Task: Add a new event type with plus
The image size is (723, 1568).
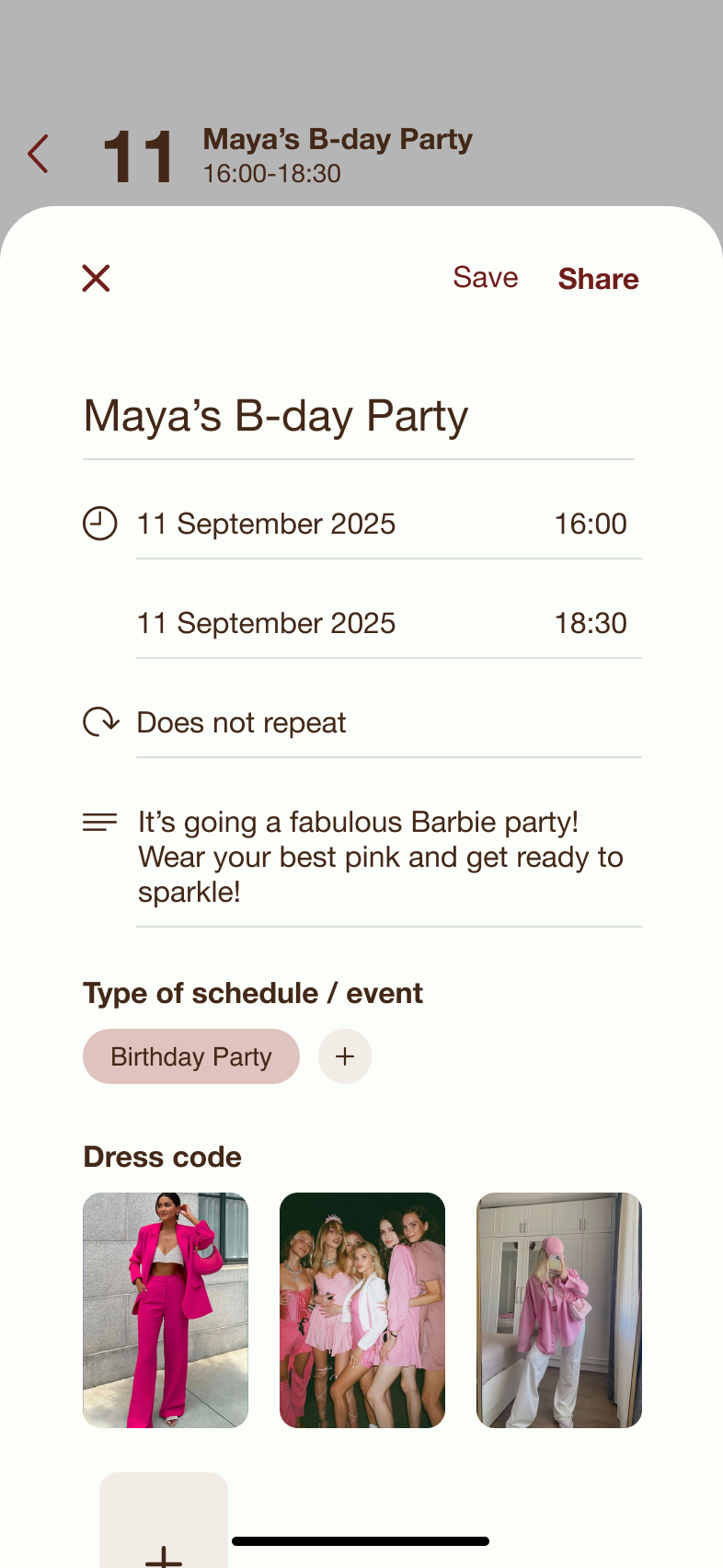Action: (345, 1056)
